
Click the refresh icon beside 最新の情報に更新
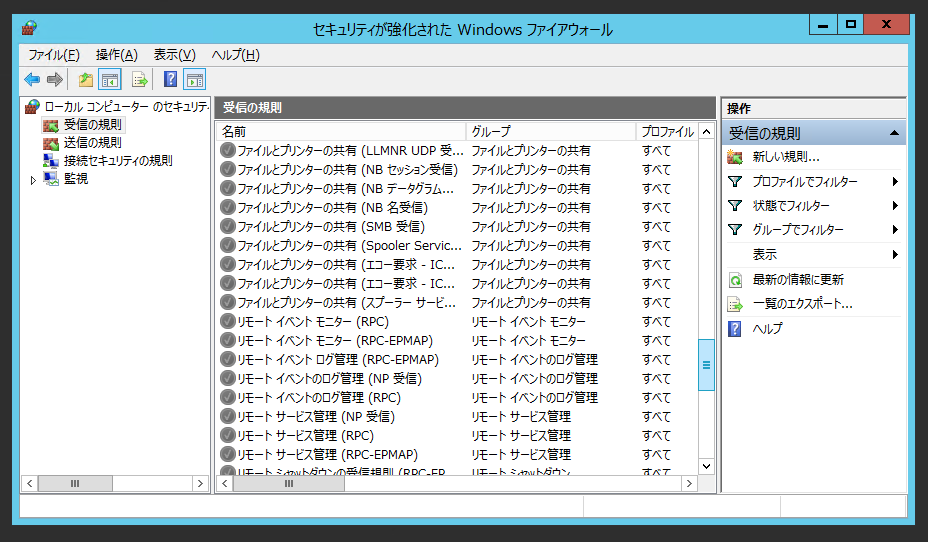pos(734,280)
